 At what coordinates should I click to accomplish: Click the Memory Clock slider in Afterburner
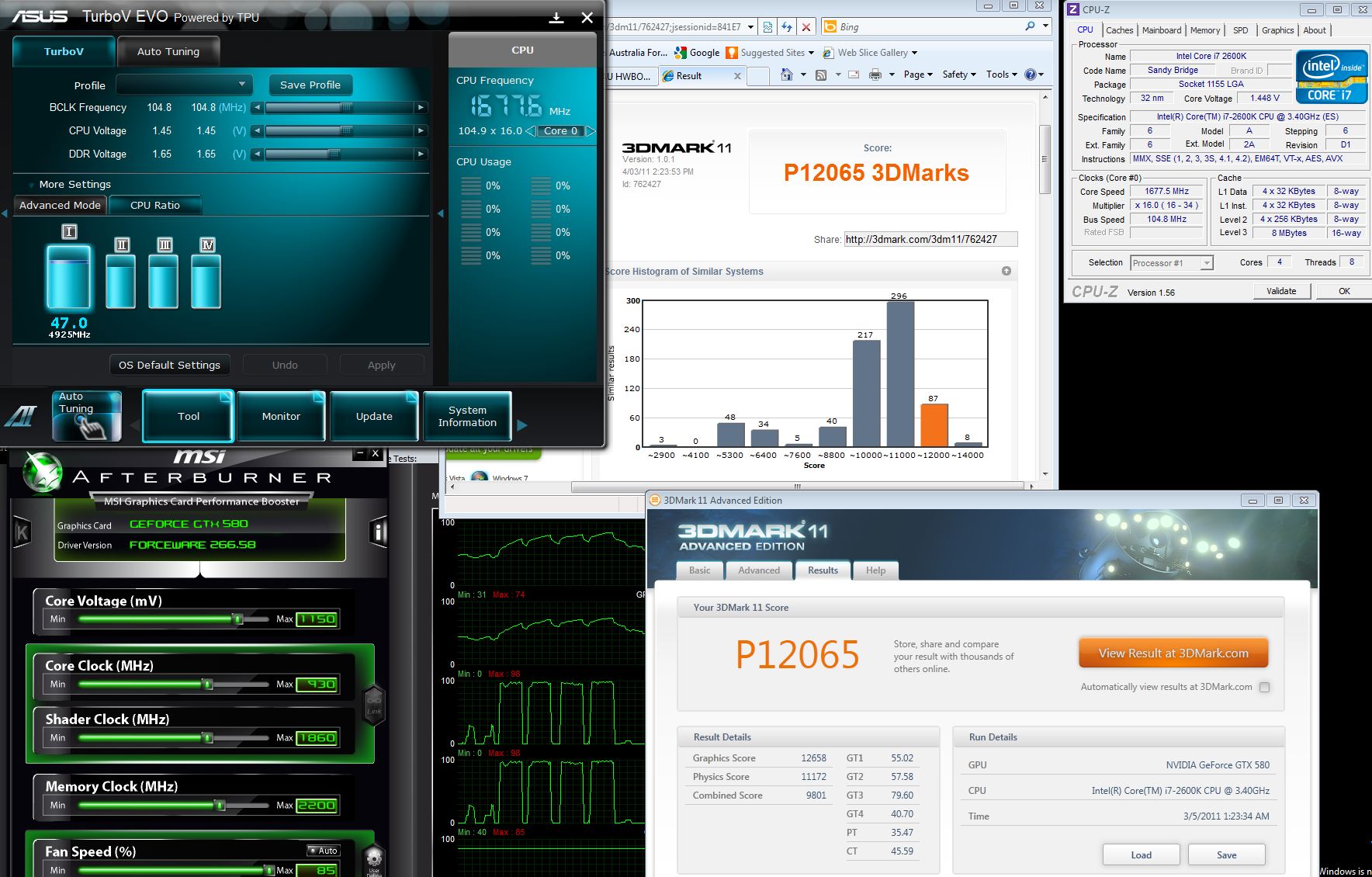pyautogui.click(x=174, y=806)
